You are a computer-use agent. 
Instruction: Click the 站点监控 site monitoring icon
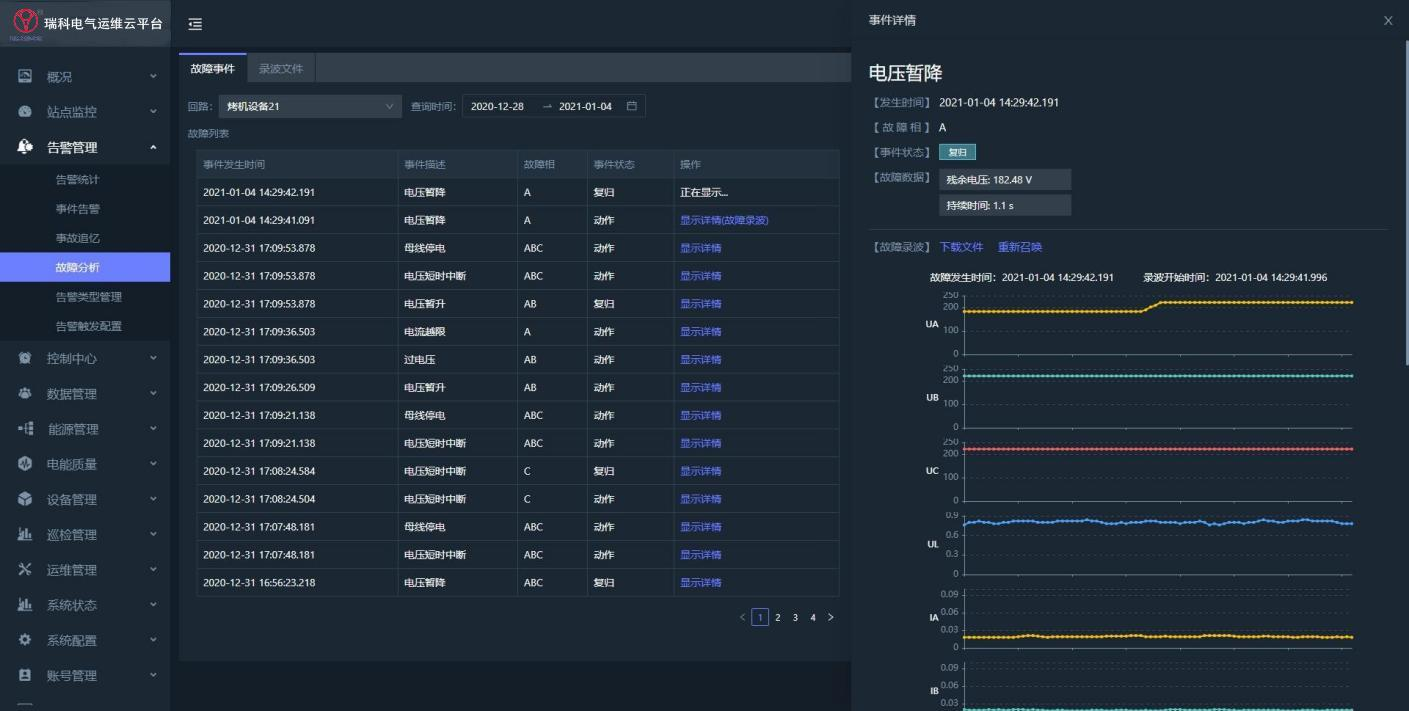[25, 112]
